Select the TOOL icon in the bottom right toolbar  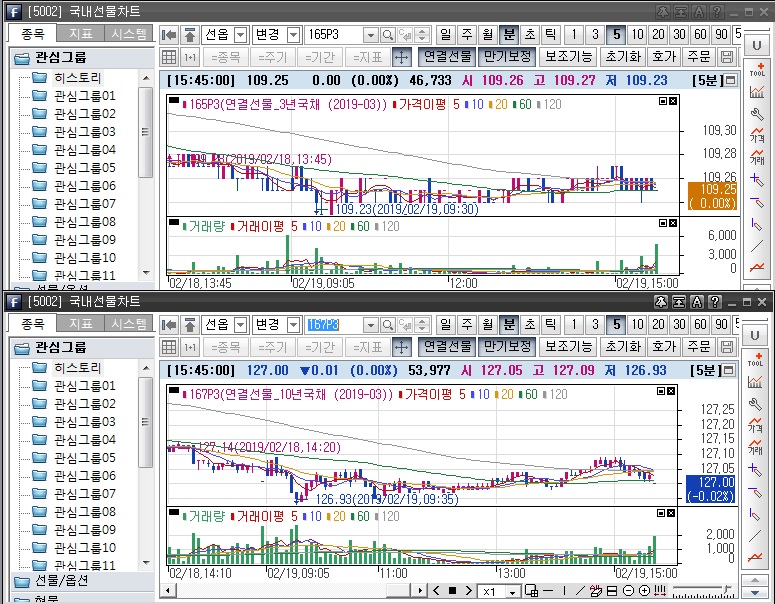pos(757,361)
